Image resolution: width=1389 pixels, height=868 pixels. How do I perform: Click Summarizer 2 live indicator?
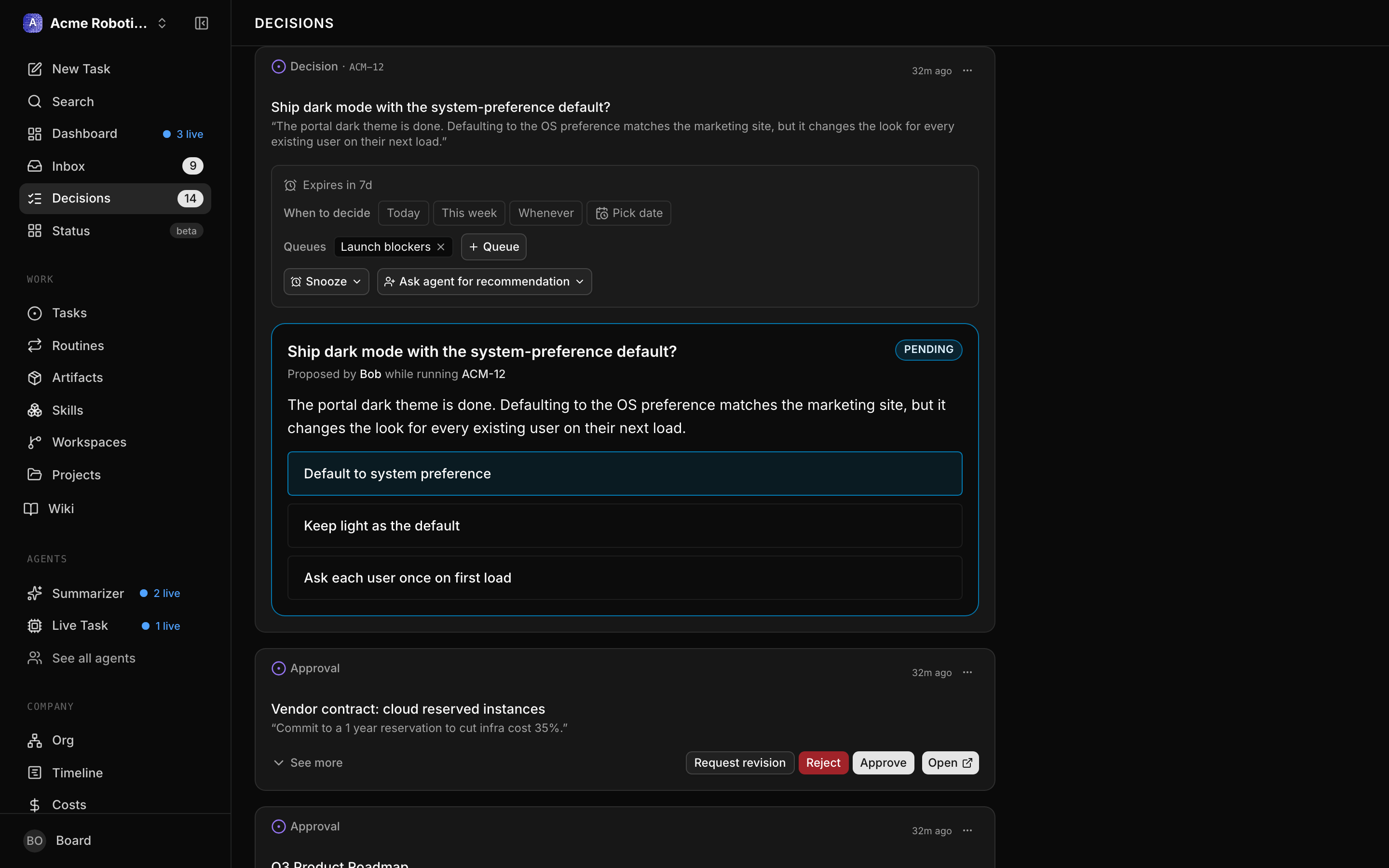pos(160,593)
